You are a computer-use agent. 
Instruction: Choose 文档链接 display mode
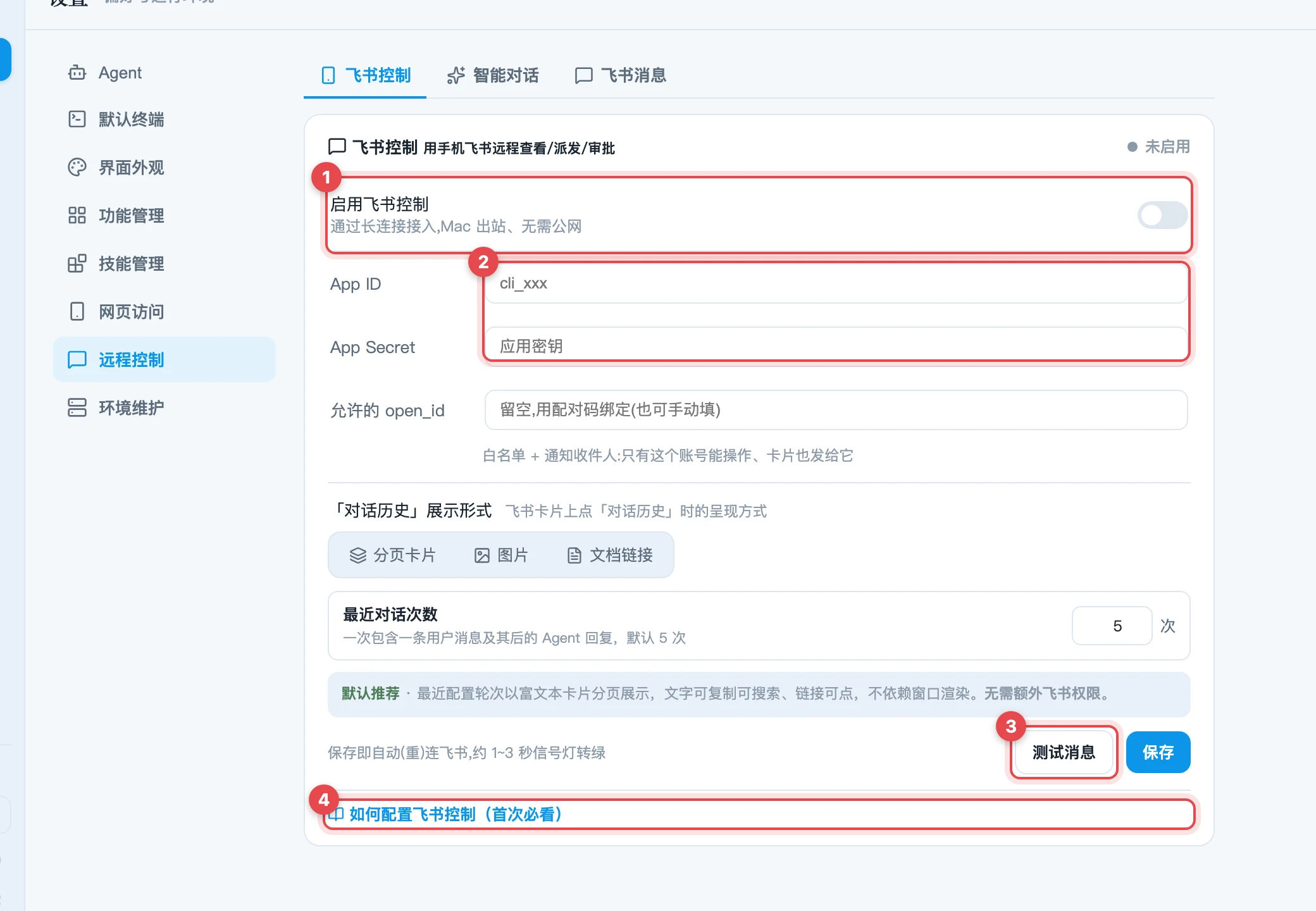click(x=610, y=555)
